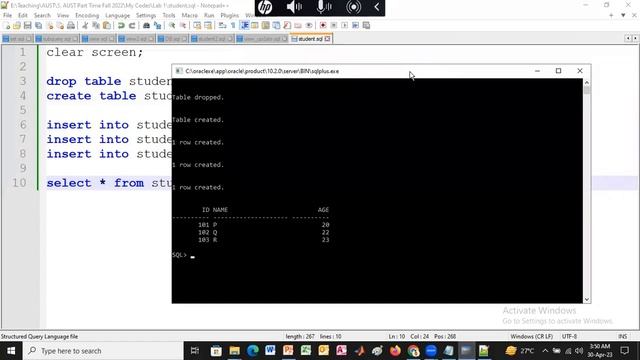Open the Edit menu
640x360 pixels.
tap(22, 15)
